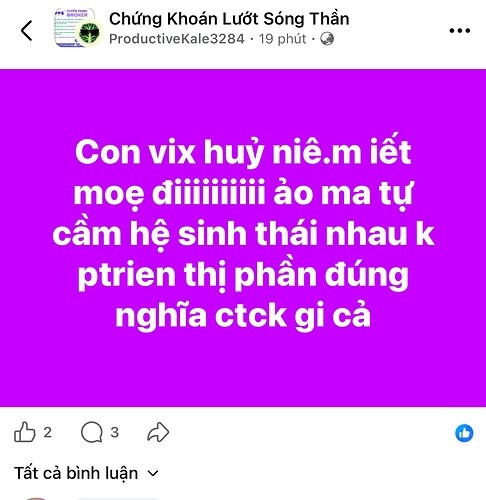486x500 pixels.
Task: Tap the text line nghĩa ctck gi cả
Action: click(x=243, y=315)
